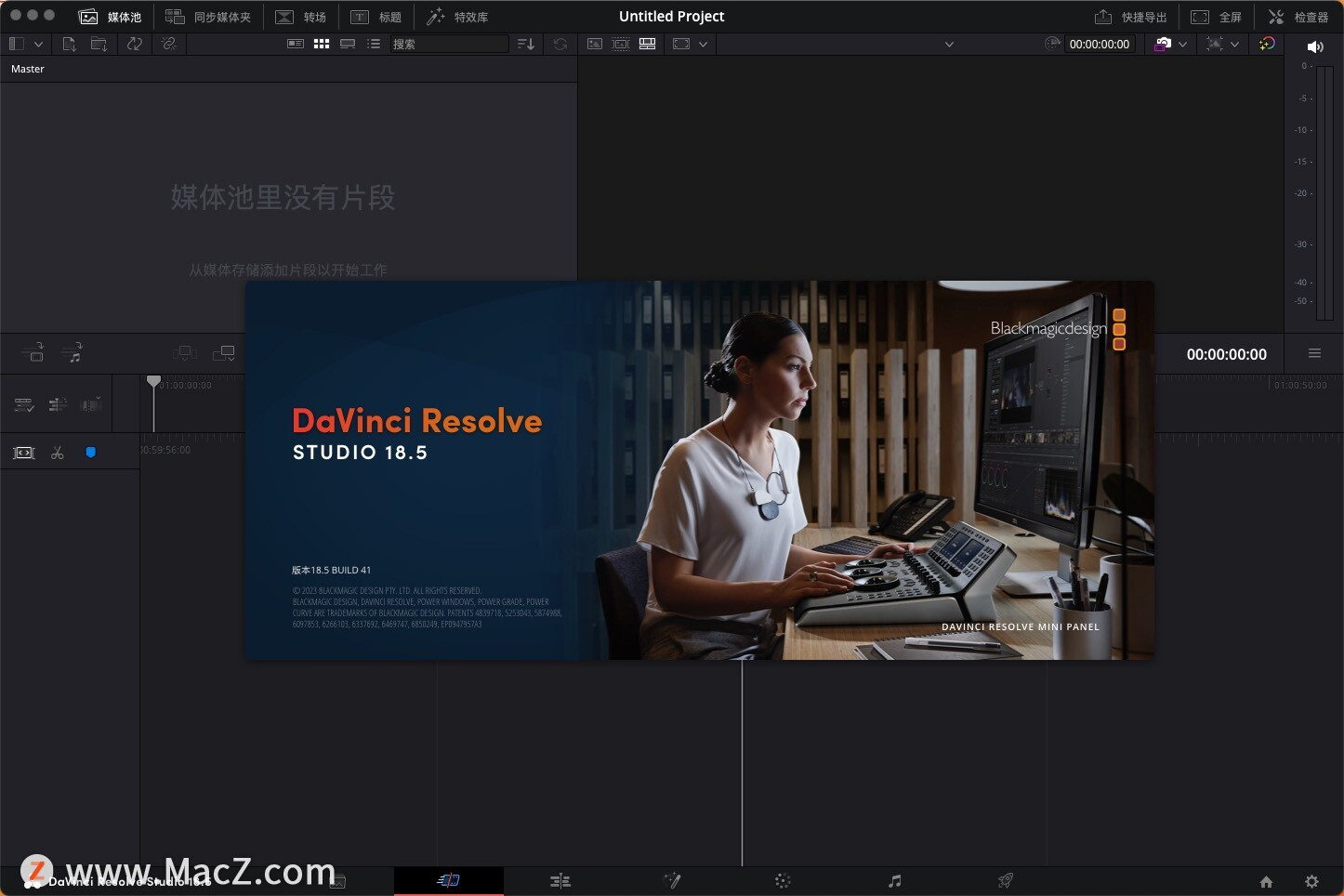Screen dimensions: 1344x896
Task: Click the timeline resolution icon
Action: pyautogui.click(x=1214, y=44)
